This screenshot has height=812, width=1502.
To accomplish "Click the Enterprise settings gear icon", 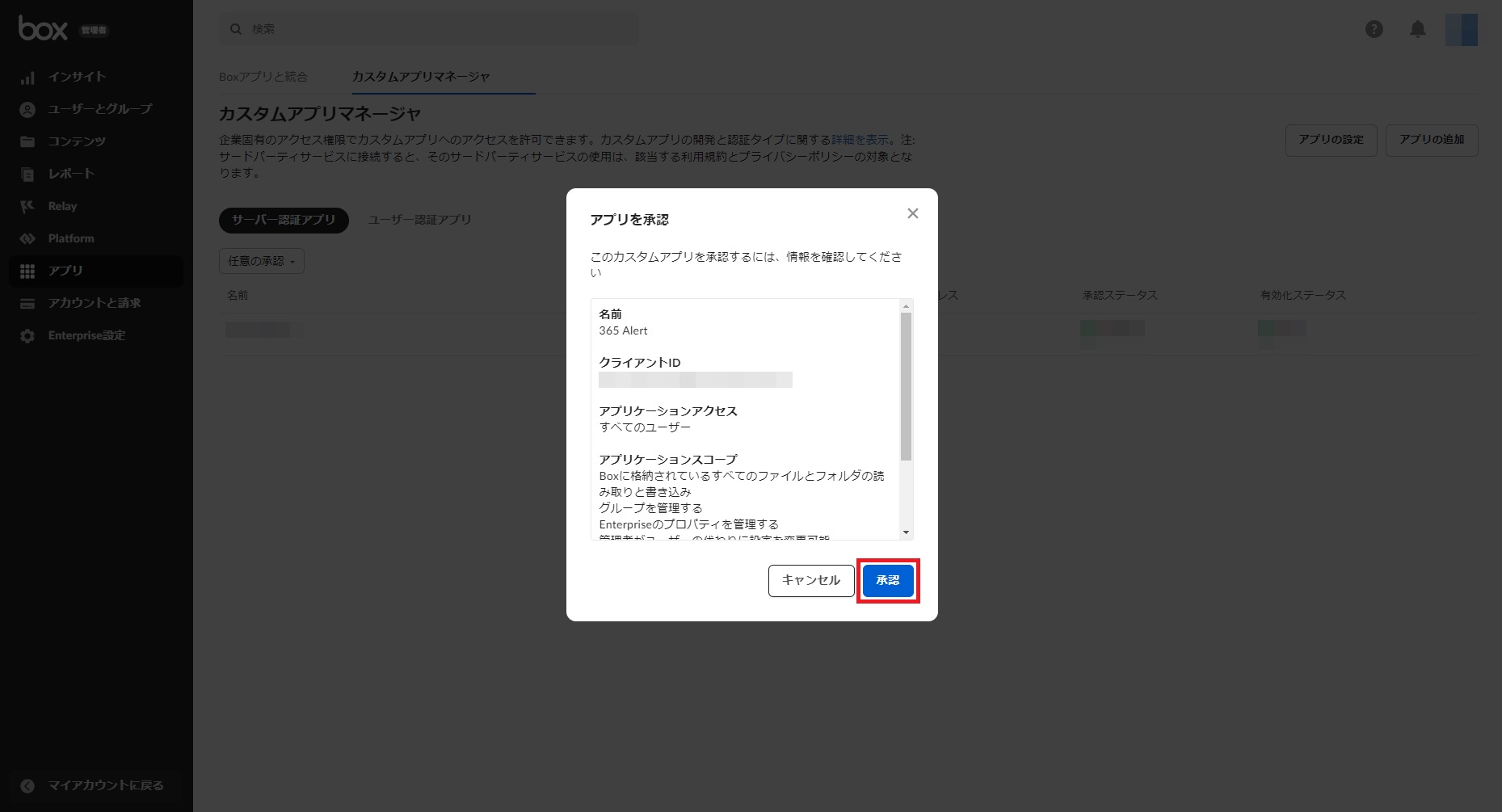I will (x=27, y=336).
